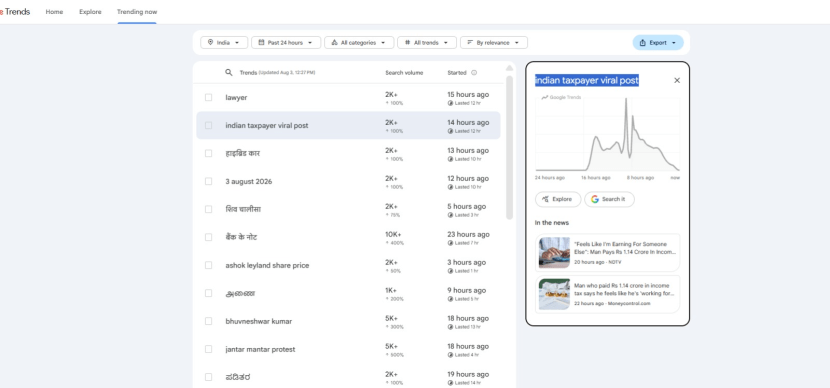Click the spike in the trend chart
The height and width of the screenshot is (388, 830).
[x=626, y=101]
